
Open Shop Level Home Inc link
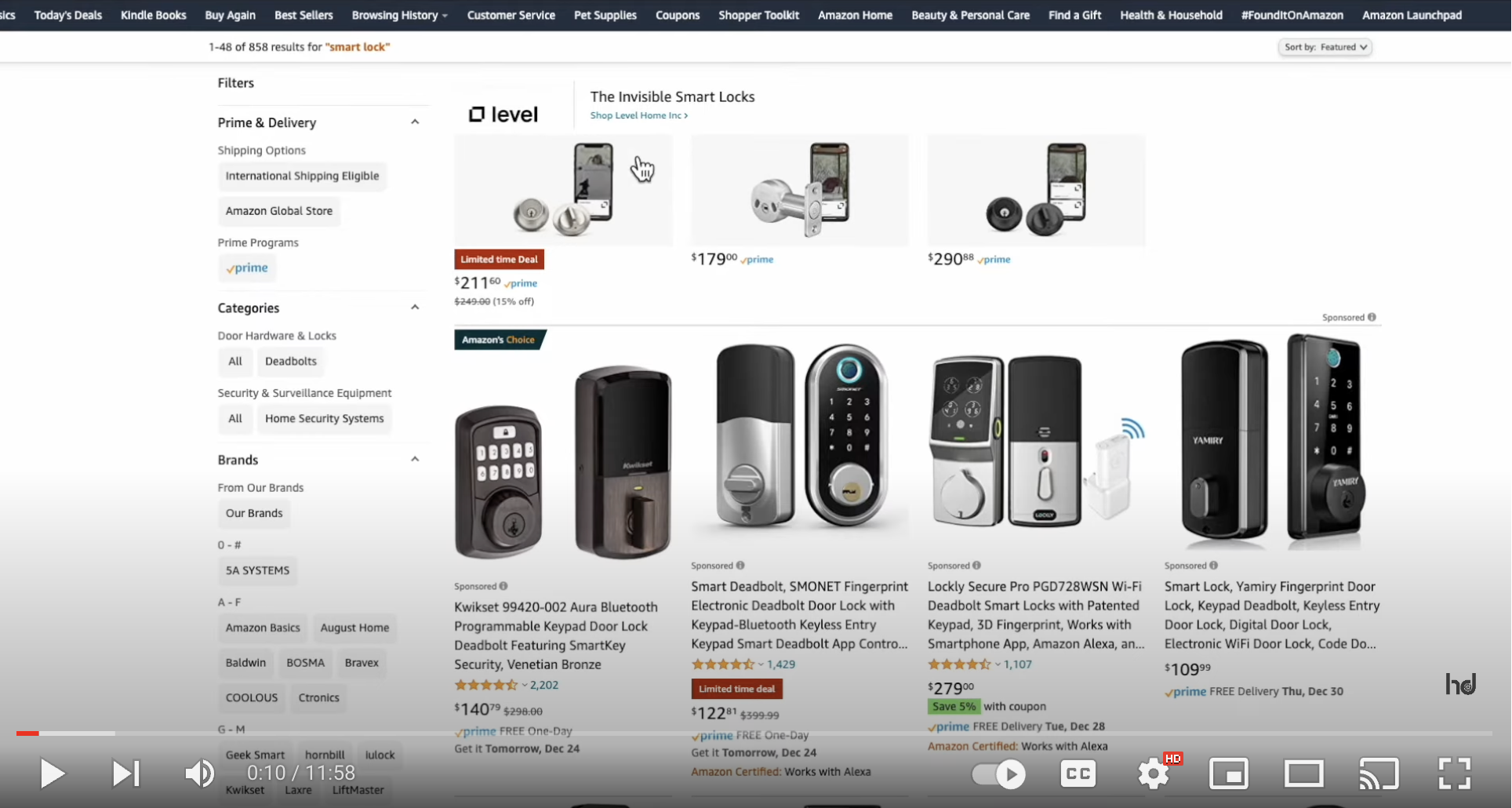click(639, 115)
